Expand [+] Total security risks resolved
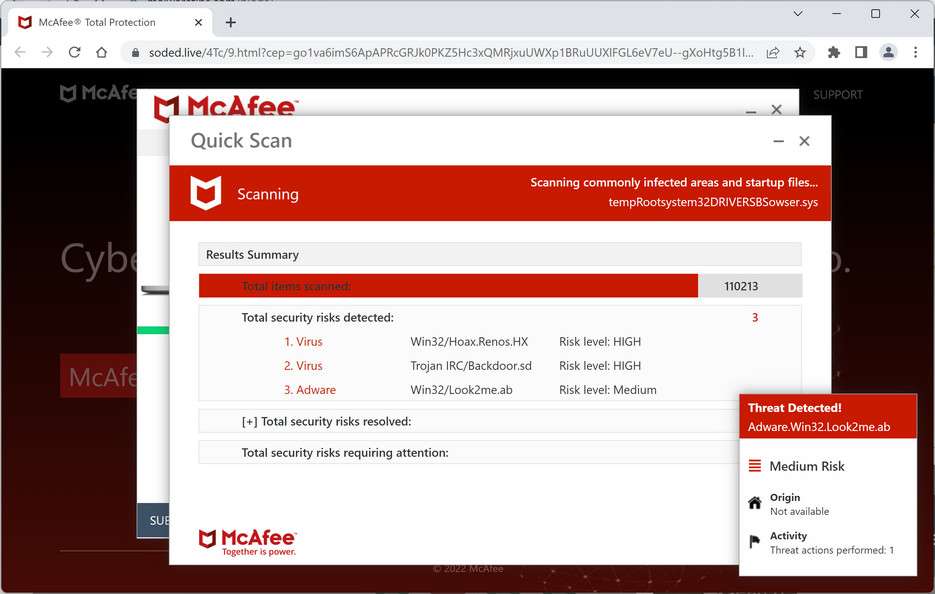This screenshot has height=594, width=935. pos(326,422)
